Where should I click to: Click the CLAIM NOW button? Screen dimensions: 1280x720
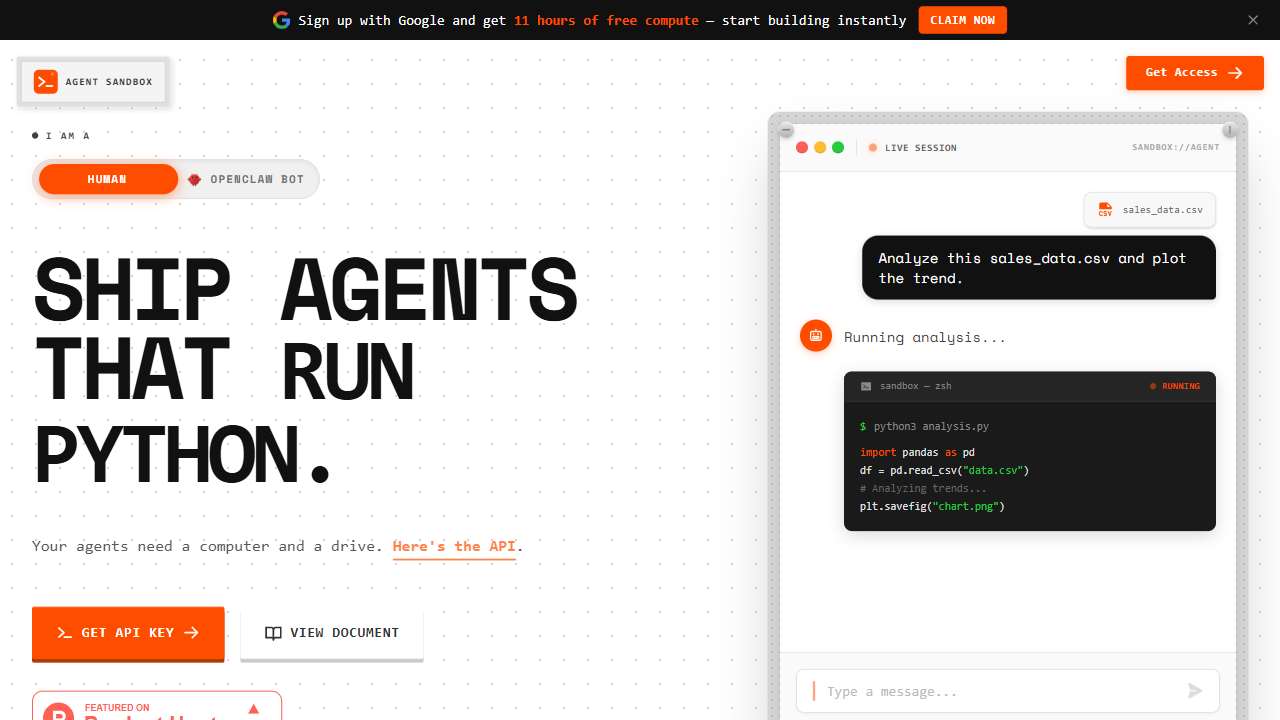962,20
